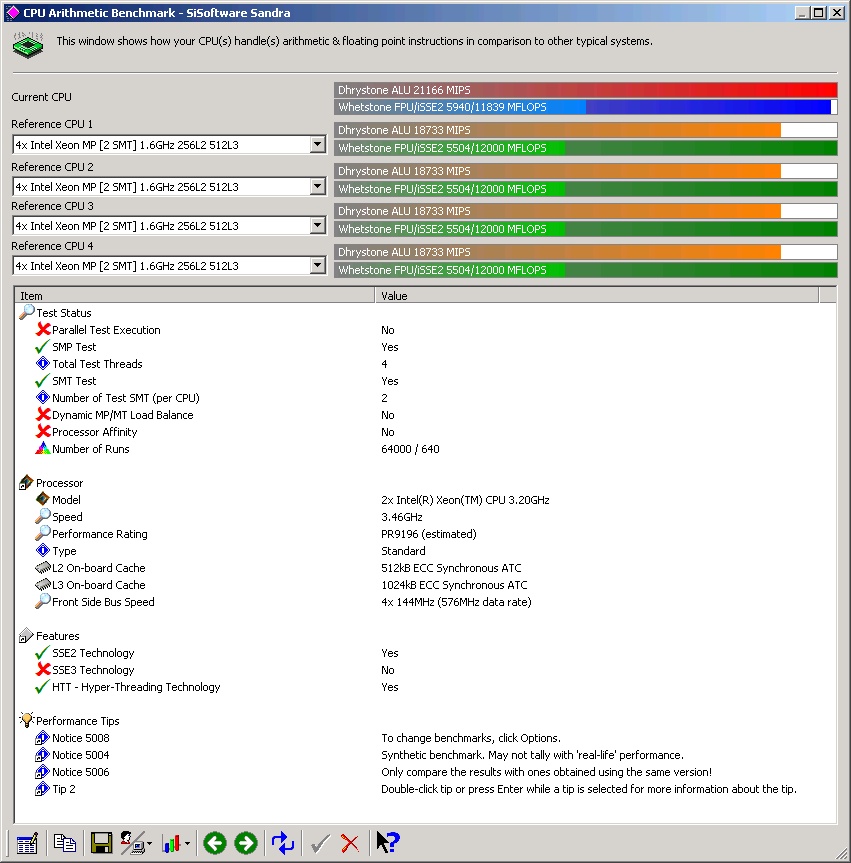Click the chip icon beside Model
Viewport: 851px width, 863px height.
point(42,499)
